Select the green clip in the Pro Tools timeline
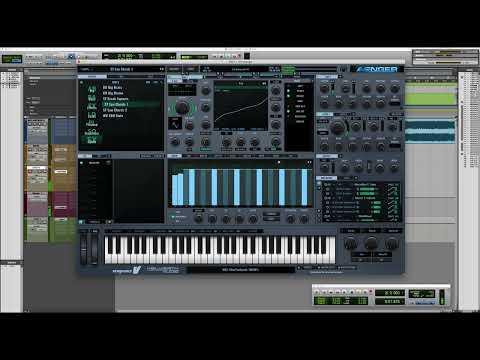Screen dimensions: 480x360 click(x=430, y=99)
